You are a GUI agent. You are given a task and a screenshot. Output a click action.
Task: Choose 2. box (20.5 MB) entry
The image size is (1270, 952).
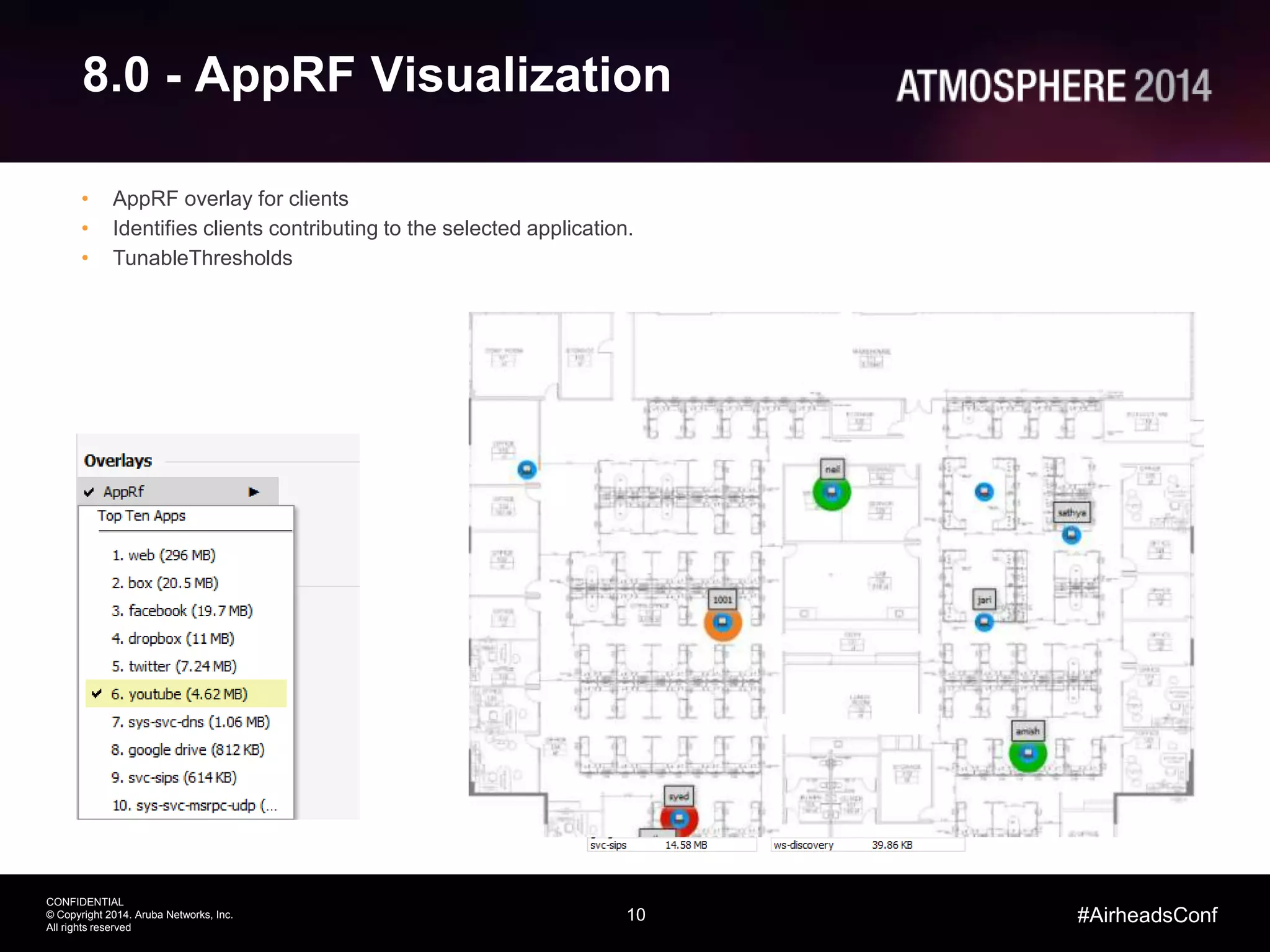tap(165, 583)
